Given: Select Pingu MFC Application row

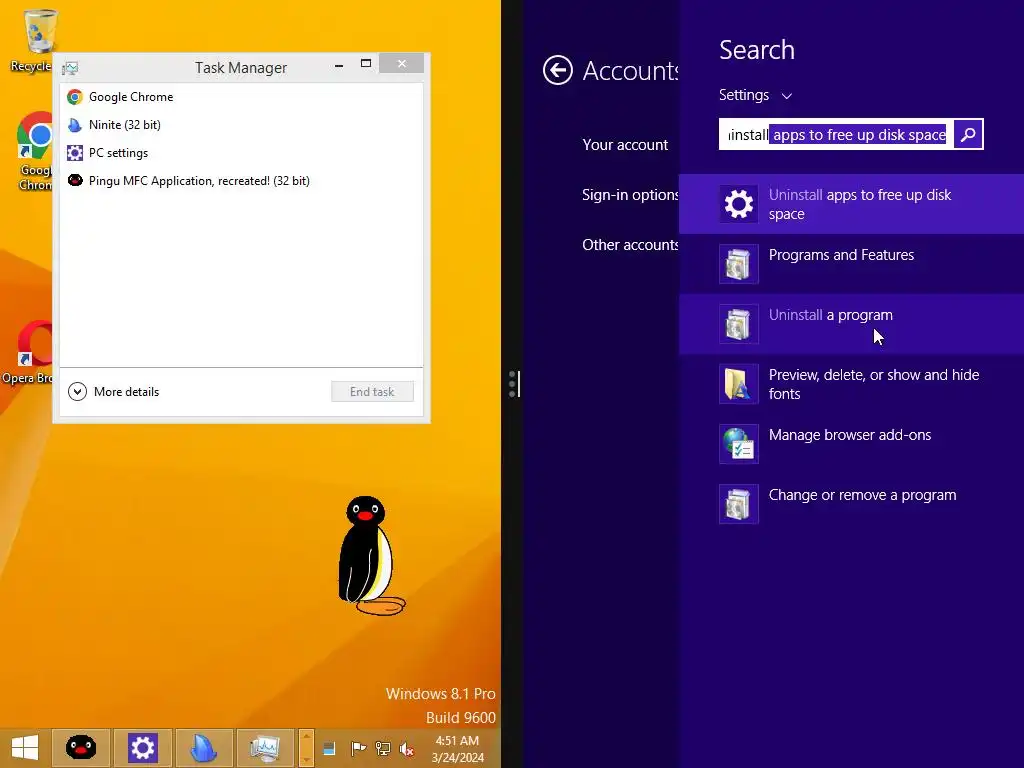Looking at the screenshot, I should click(x=241, y=181).
